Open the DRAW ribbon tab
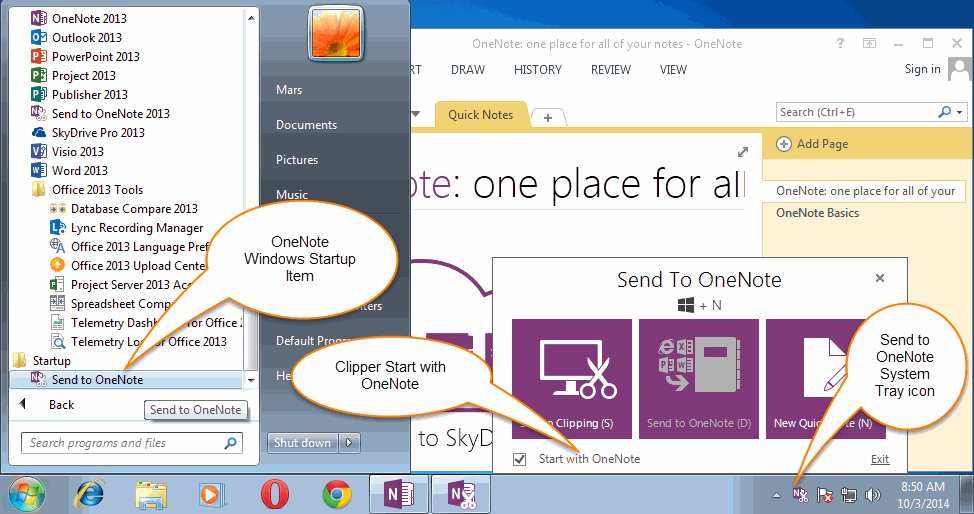Screen dimensions: 974x514 pyautogui.click(x=468, y=70)
